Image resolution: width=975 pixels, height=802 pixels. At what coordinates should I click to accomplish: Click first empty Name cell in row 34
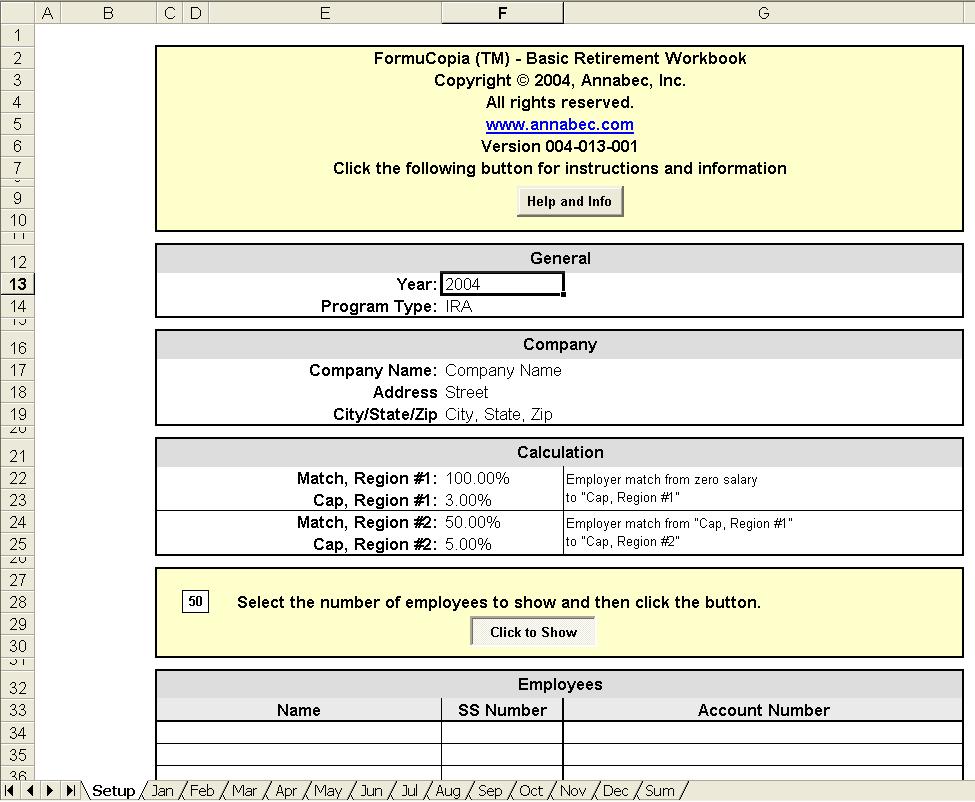pyautogui.click(x=298, y=733)
